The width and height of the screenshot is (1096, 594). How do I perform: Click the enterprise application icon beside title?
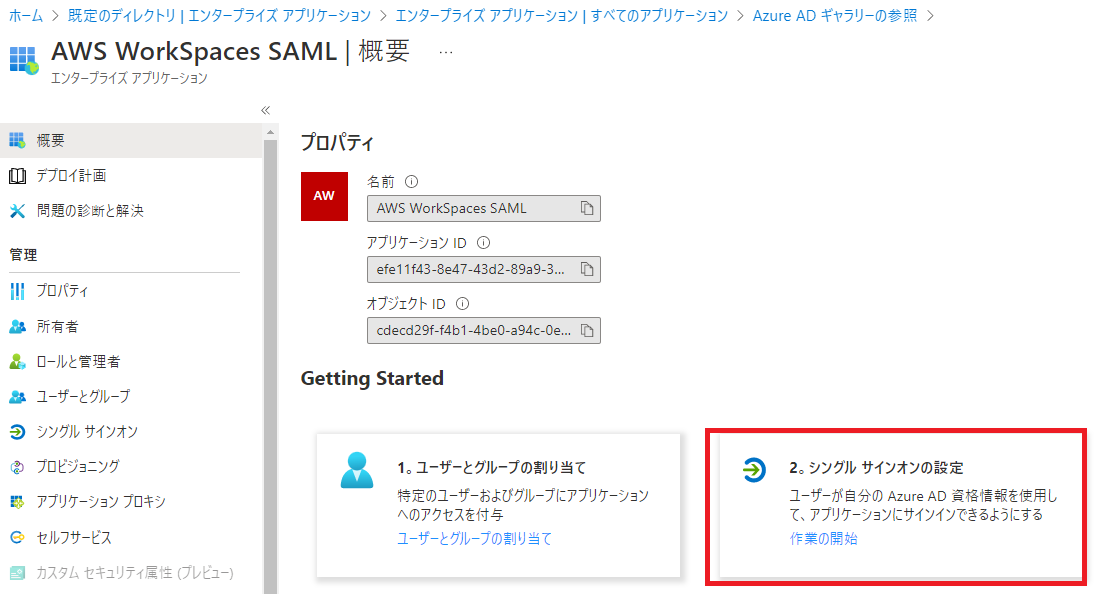click(x=23, y=60)
